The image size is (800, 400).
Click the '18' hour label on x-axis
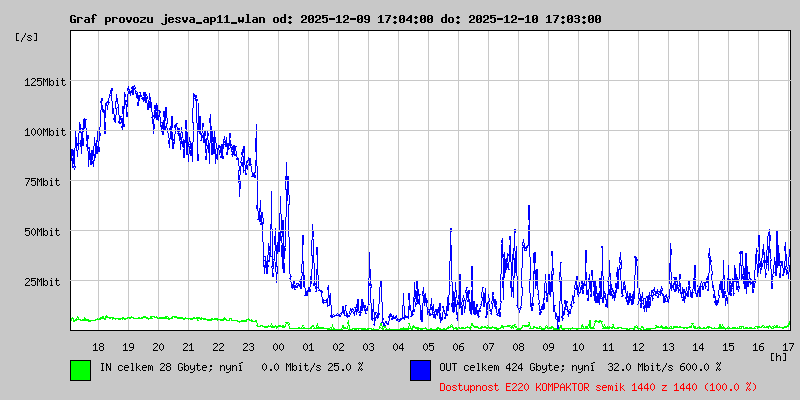coord(98,347)
